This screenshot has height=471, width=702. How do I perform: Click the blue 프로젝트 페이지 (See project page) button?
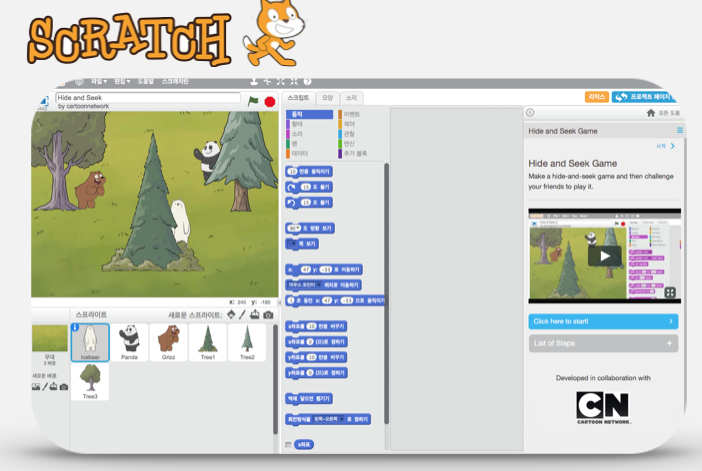[x=644, y=97]
